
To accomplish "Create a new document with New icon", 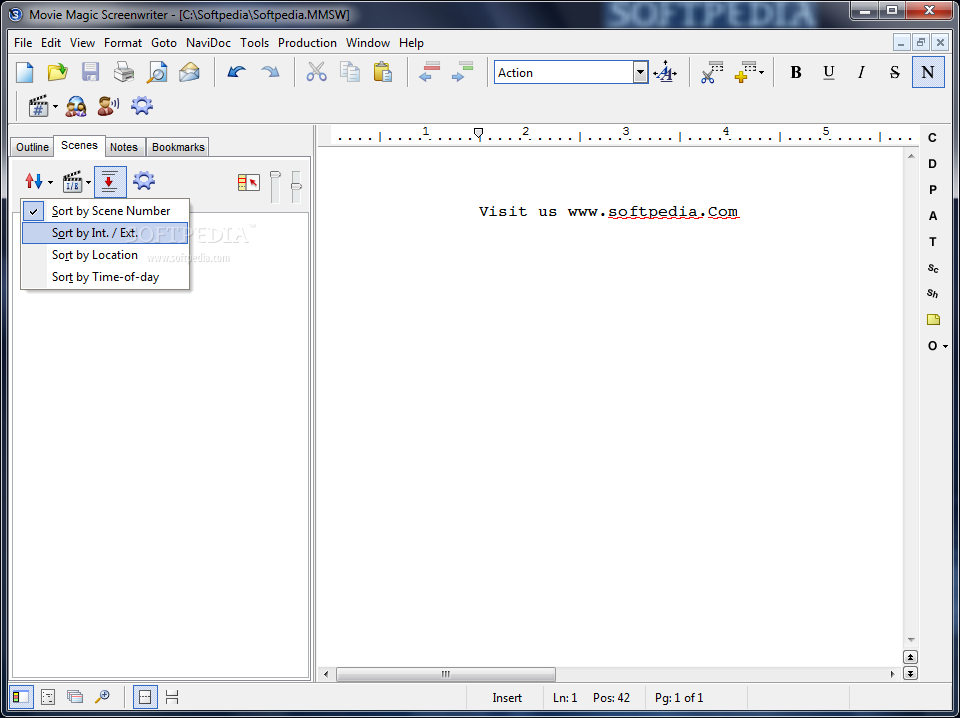I will [x=24, y=72].
